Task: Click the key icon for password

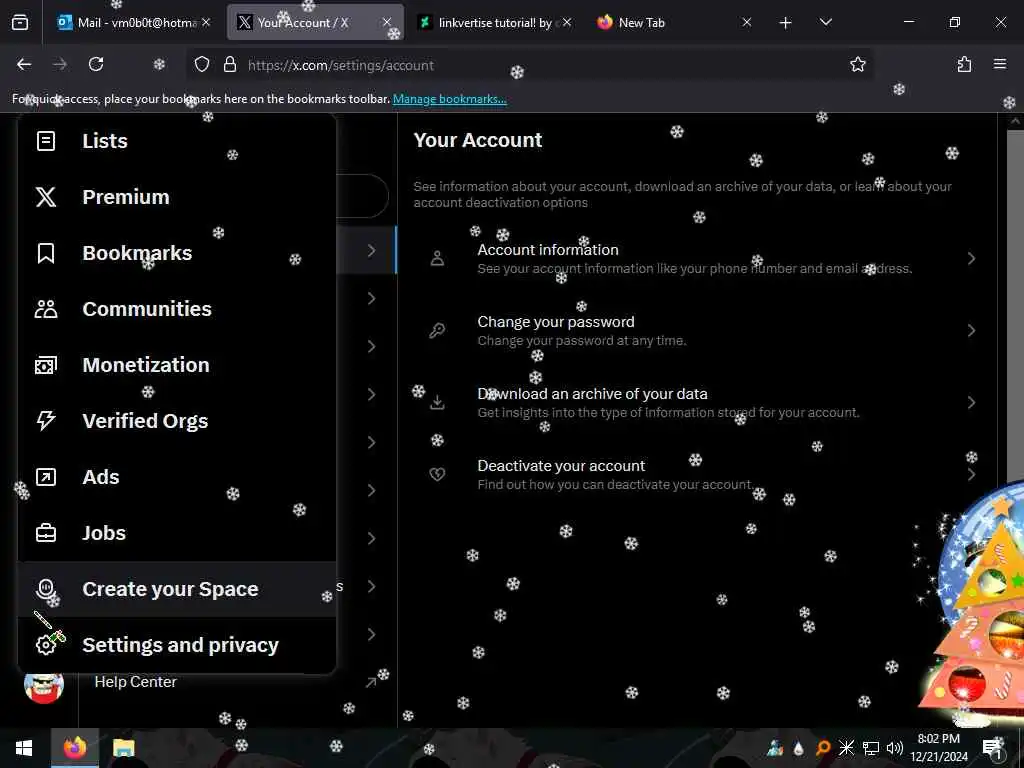Action: coord(438,330)
